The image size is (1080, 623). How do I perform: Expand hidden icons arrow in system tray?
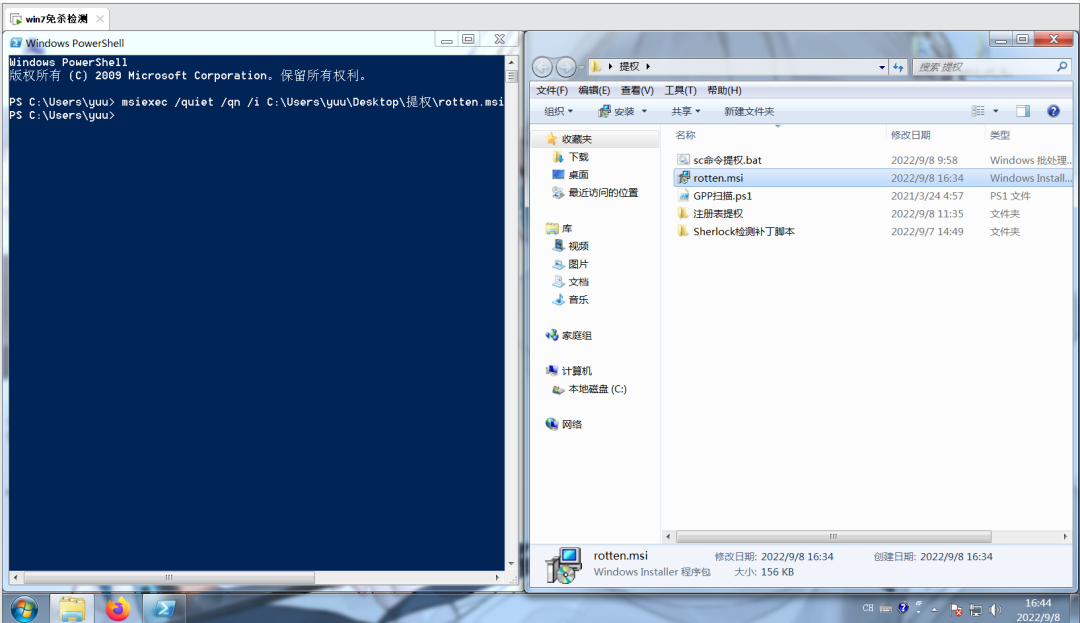(934, 608)
